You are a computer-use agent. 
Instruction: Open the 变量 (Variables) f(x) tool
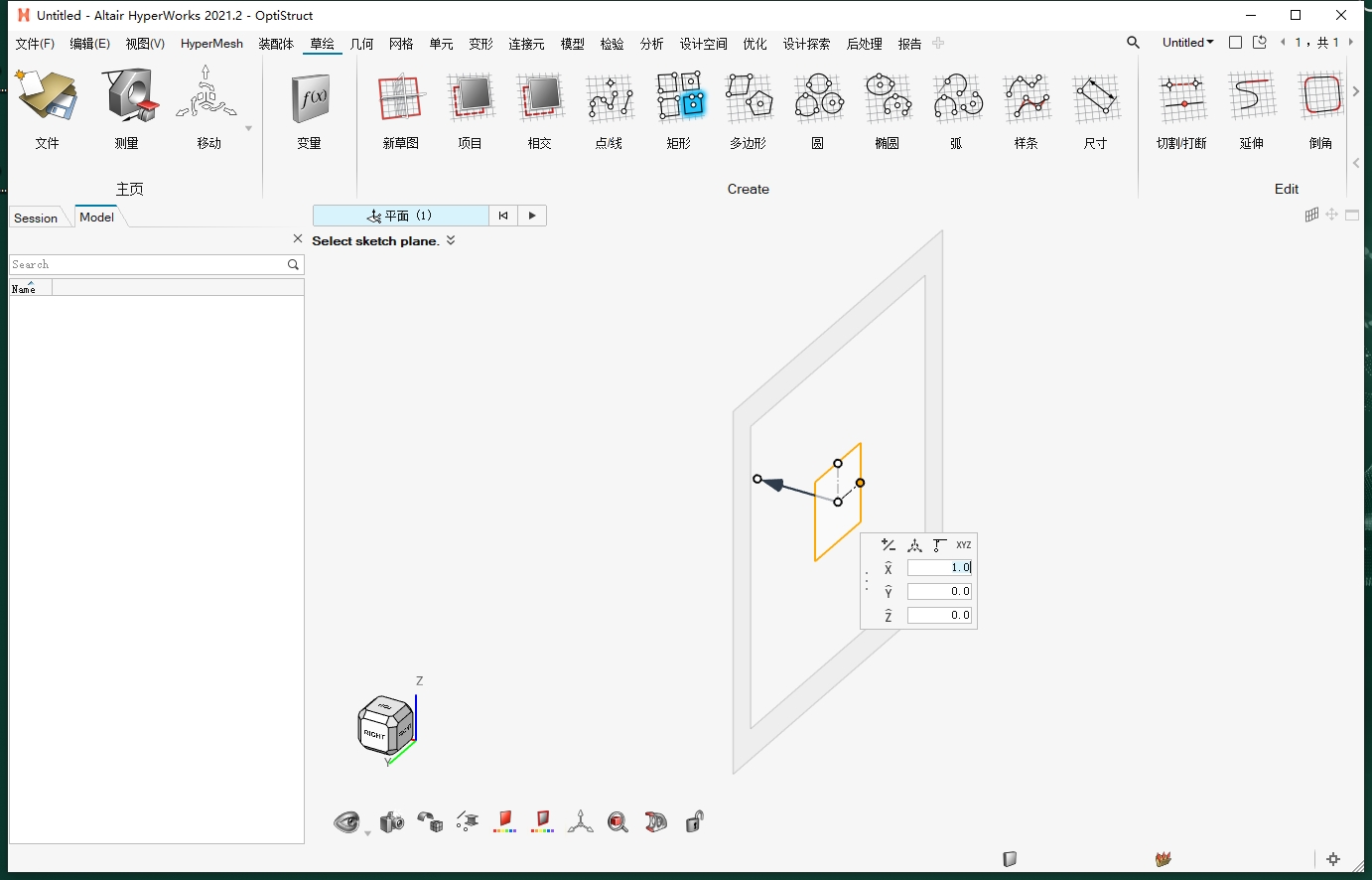(x=310, y=109)
